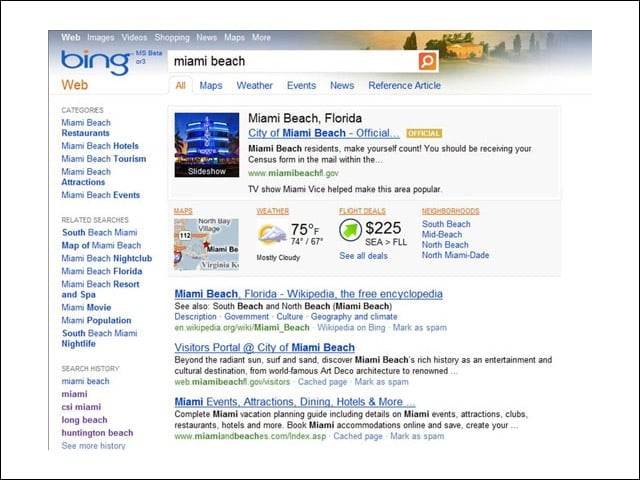Open Maps in the top navigation bar

234,38
